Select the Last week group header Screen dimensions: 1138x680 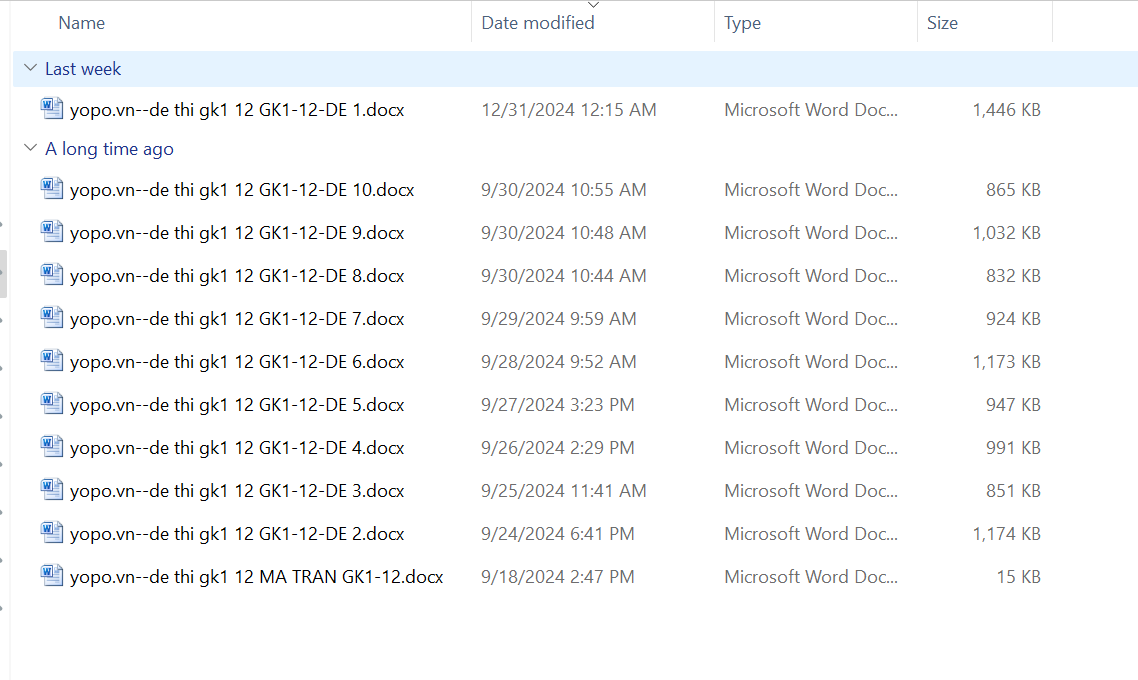83,69
